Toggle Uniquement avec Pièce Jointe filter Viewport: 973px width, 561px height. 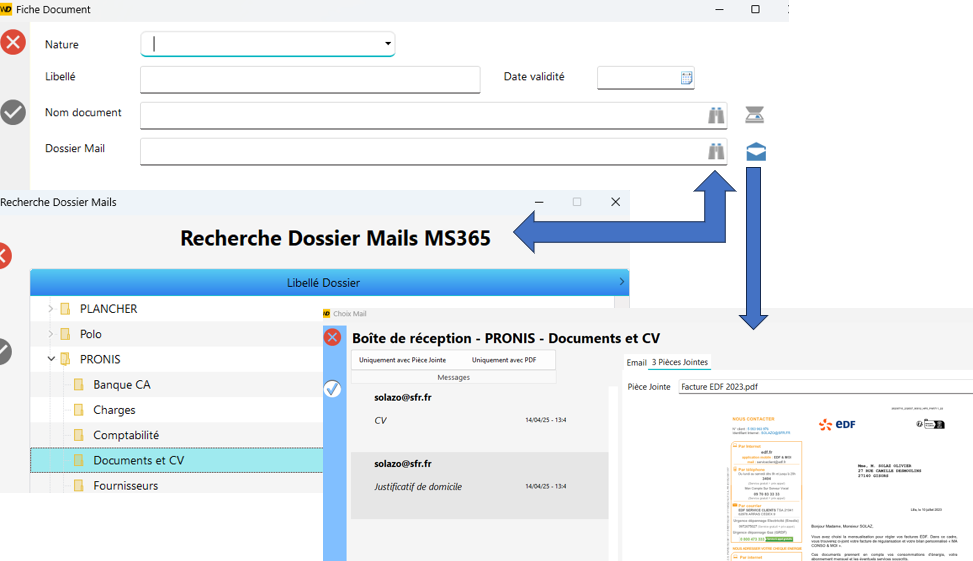pyautogui.click(x=402, y=360)
